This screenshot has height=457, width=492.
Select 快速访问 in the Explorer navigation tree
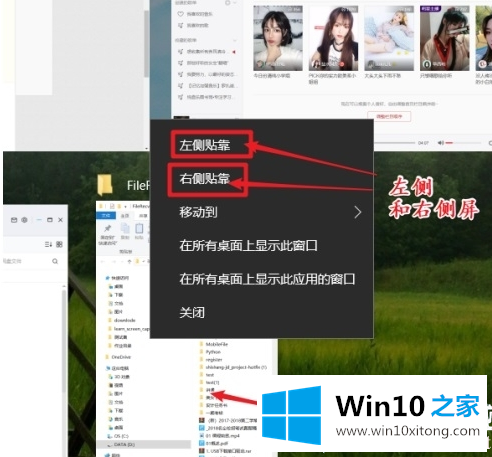point(117,278)
